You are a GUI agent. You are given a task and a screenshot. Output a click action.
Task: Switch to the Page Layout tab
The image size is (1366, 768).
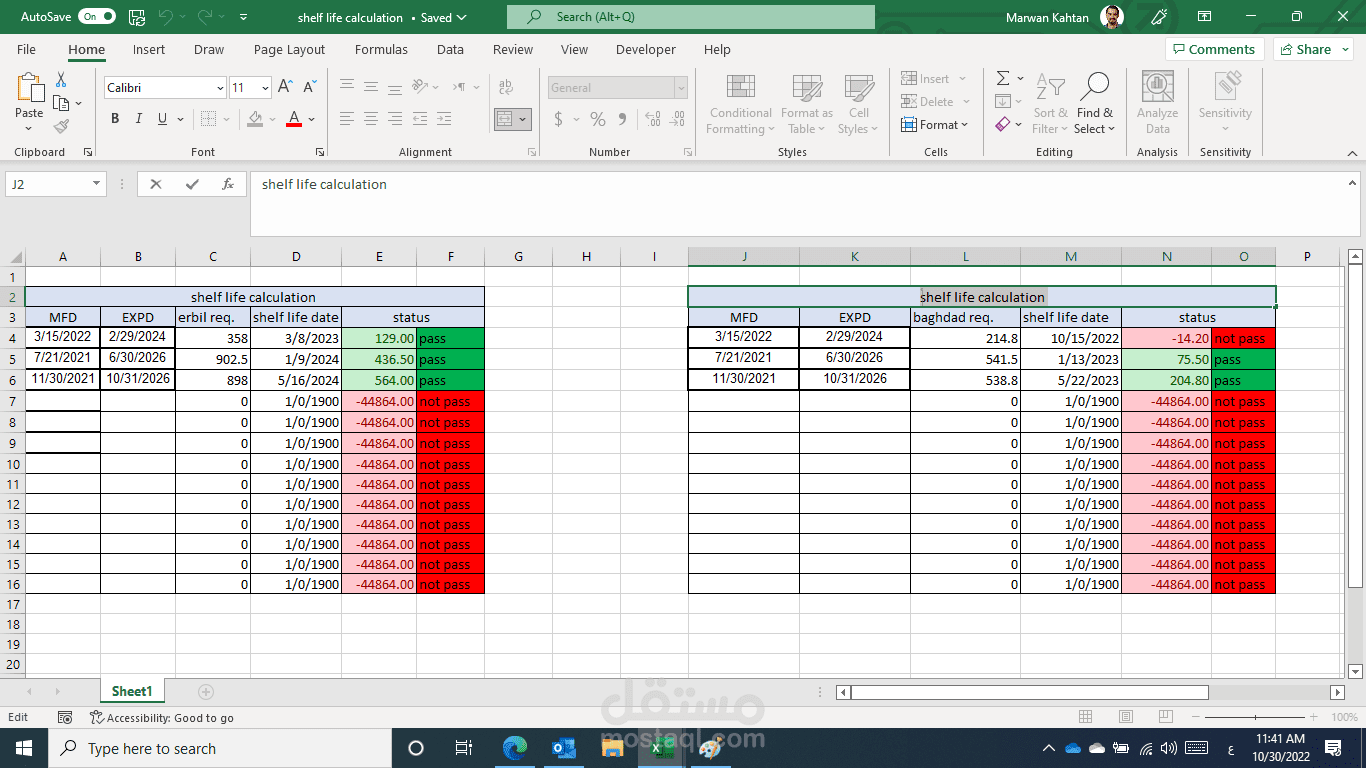click(x=289, y=49)
